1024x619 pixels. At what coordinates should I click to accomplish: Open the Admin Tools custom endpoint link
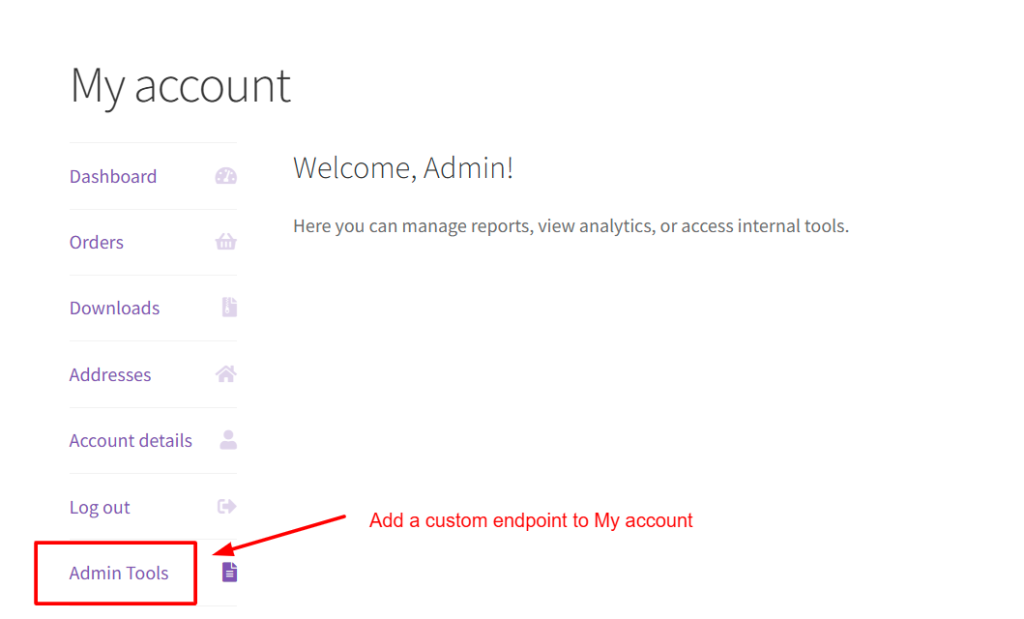[118, 573]
